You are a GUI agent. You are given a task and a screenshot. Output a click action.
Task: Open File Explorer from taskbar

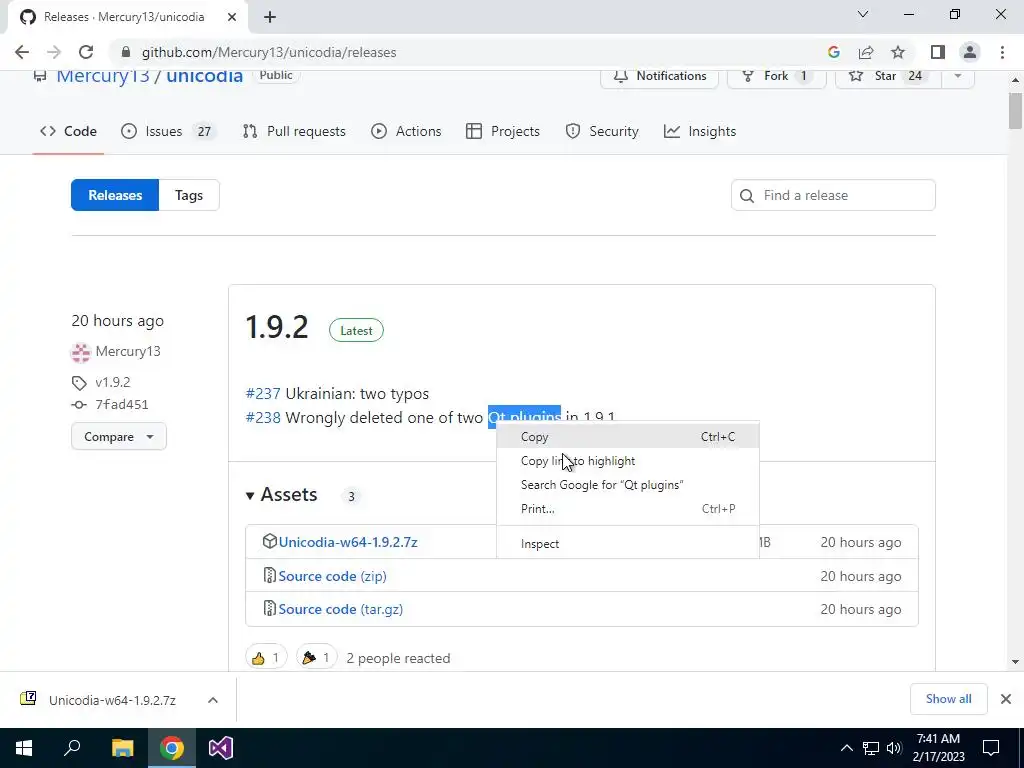pos(122,748)
